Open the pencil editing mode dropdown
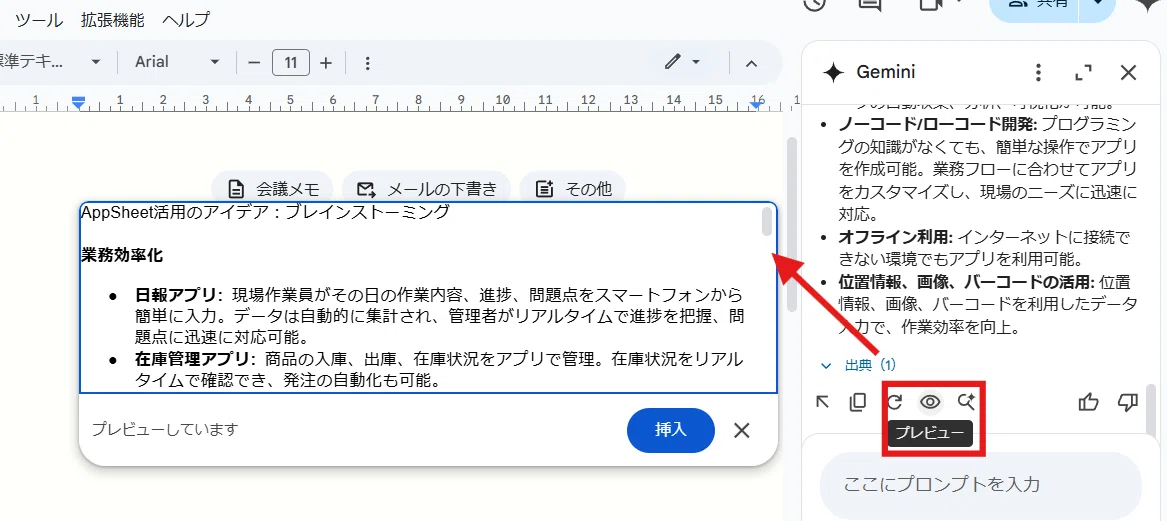Screen dimensions: 1167x521 click(682, 62)
